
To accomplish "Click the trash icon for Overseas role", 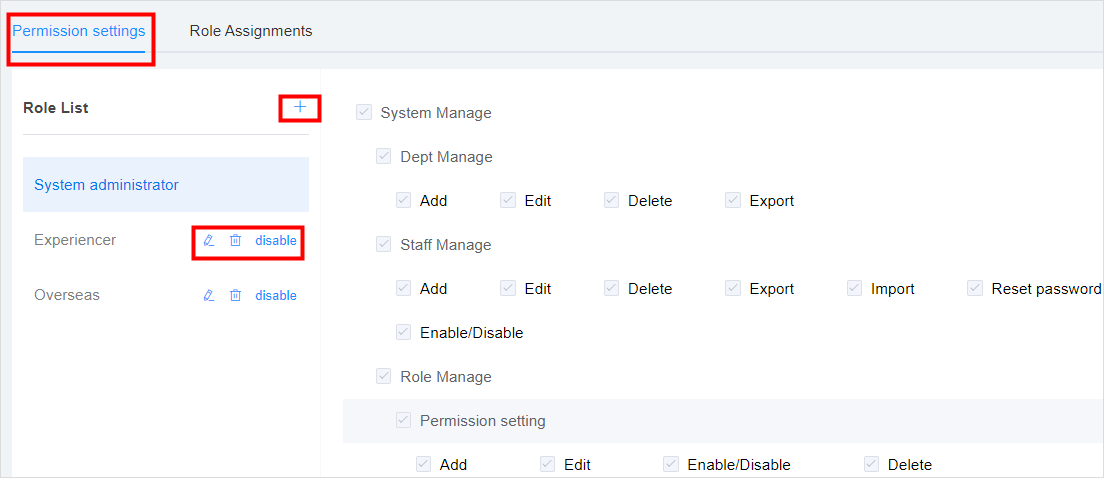I will coord(236,295).
